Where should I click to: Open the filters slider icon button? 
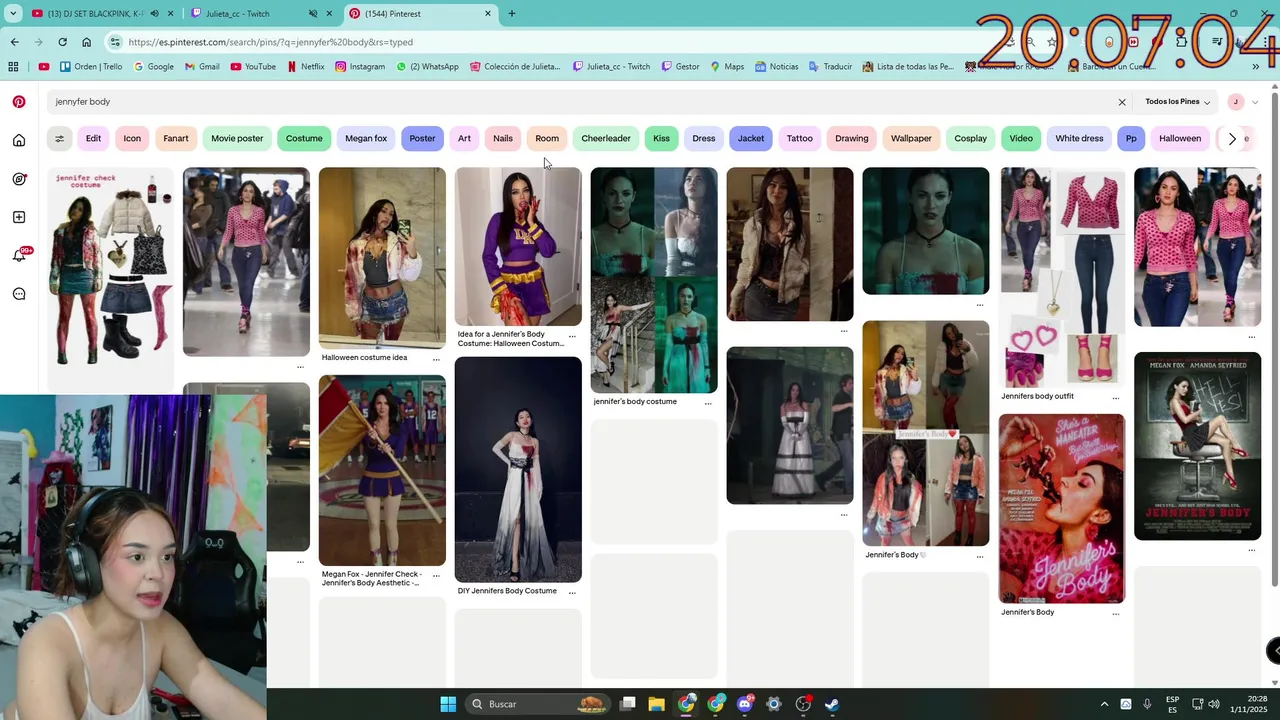click(x=59, y=138)
